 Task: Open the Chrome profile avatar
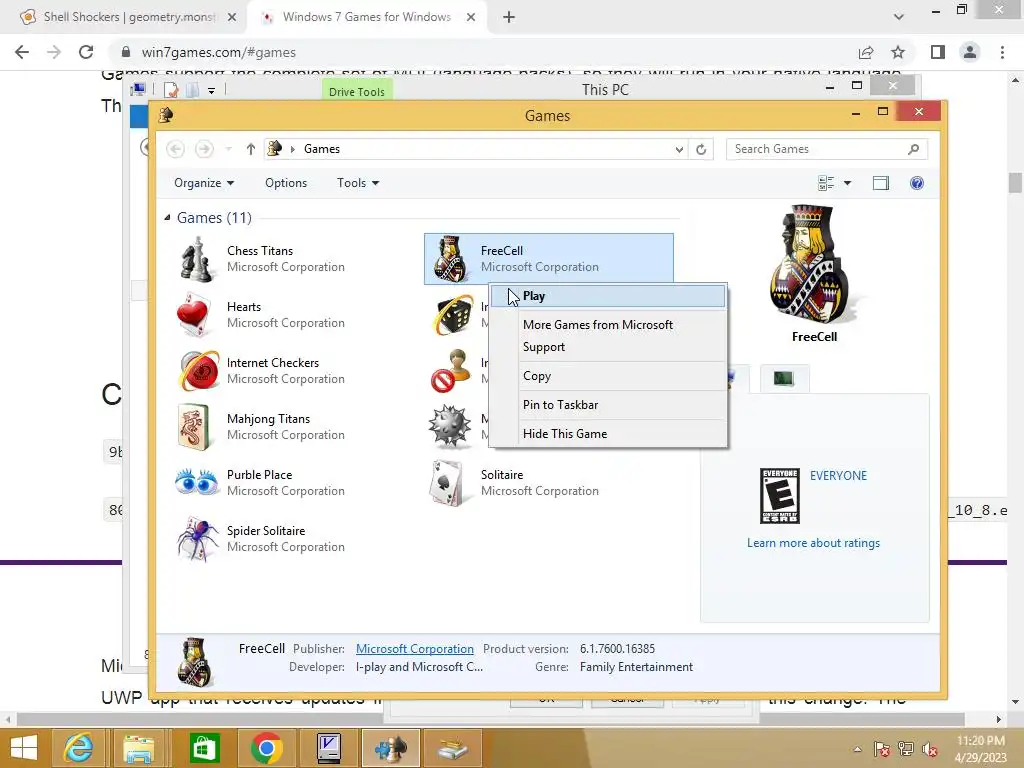click(970, 52)
